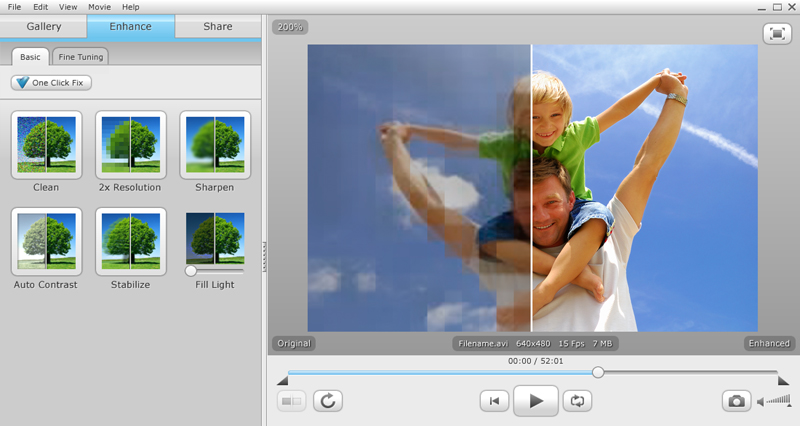Viewport: 800px width, 426px height.
Task: Open the View menu
Action: (68, 7)
